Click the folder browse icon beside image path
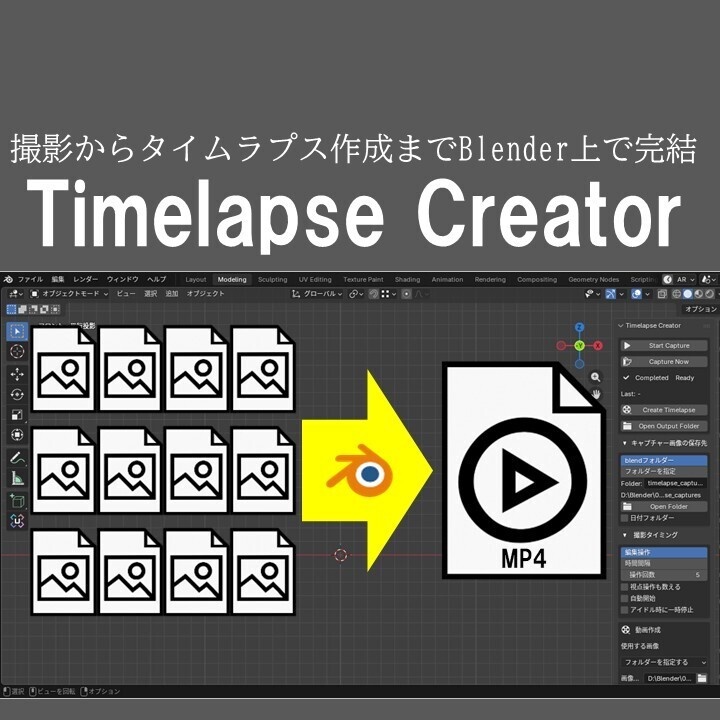 click(x=702, y=678)
